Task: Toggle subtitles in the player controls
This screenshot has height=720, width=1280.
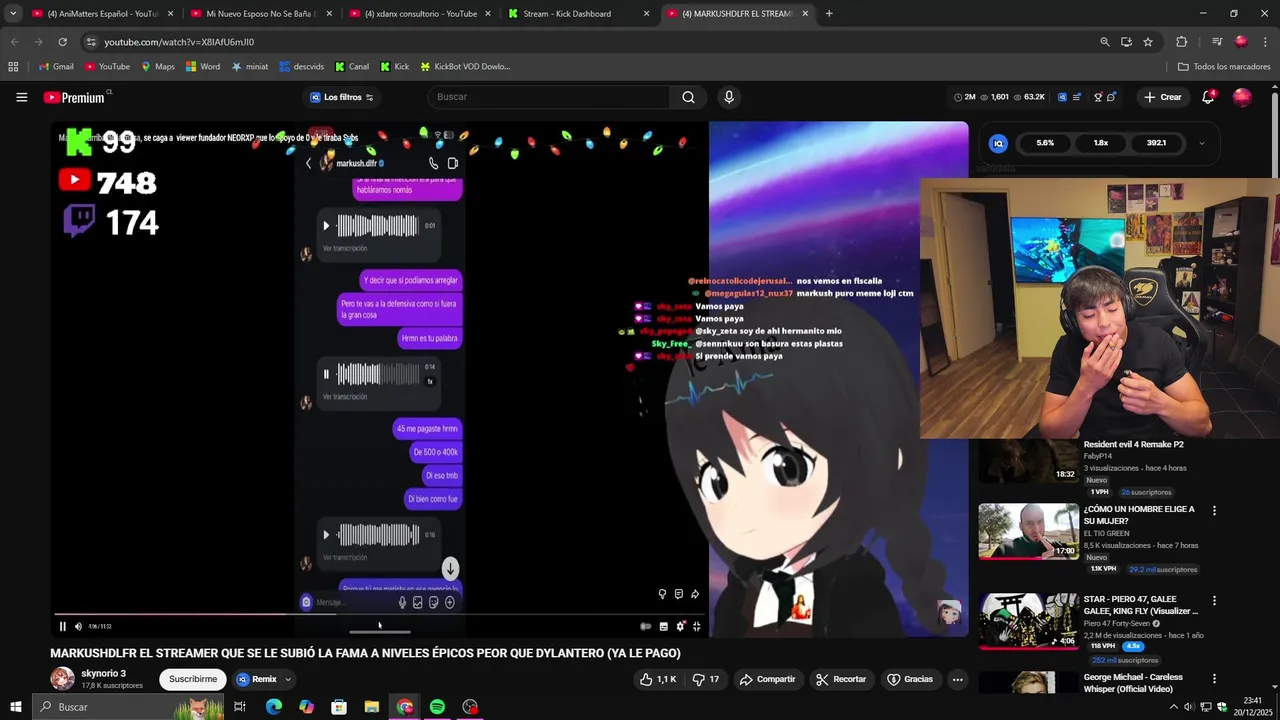Action: pos(663,627)
